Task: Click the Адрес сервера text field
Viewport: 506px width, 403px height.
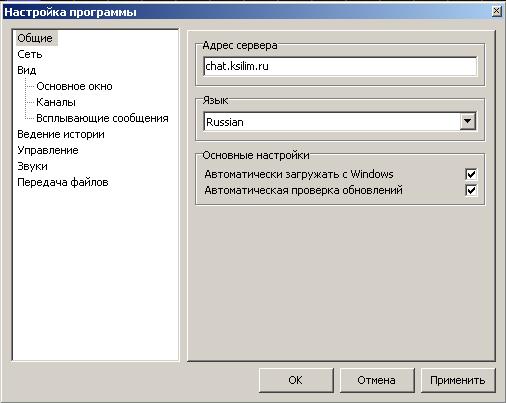Action: [x=340, y=66]
